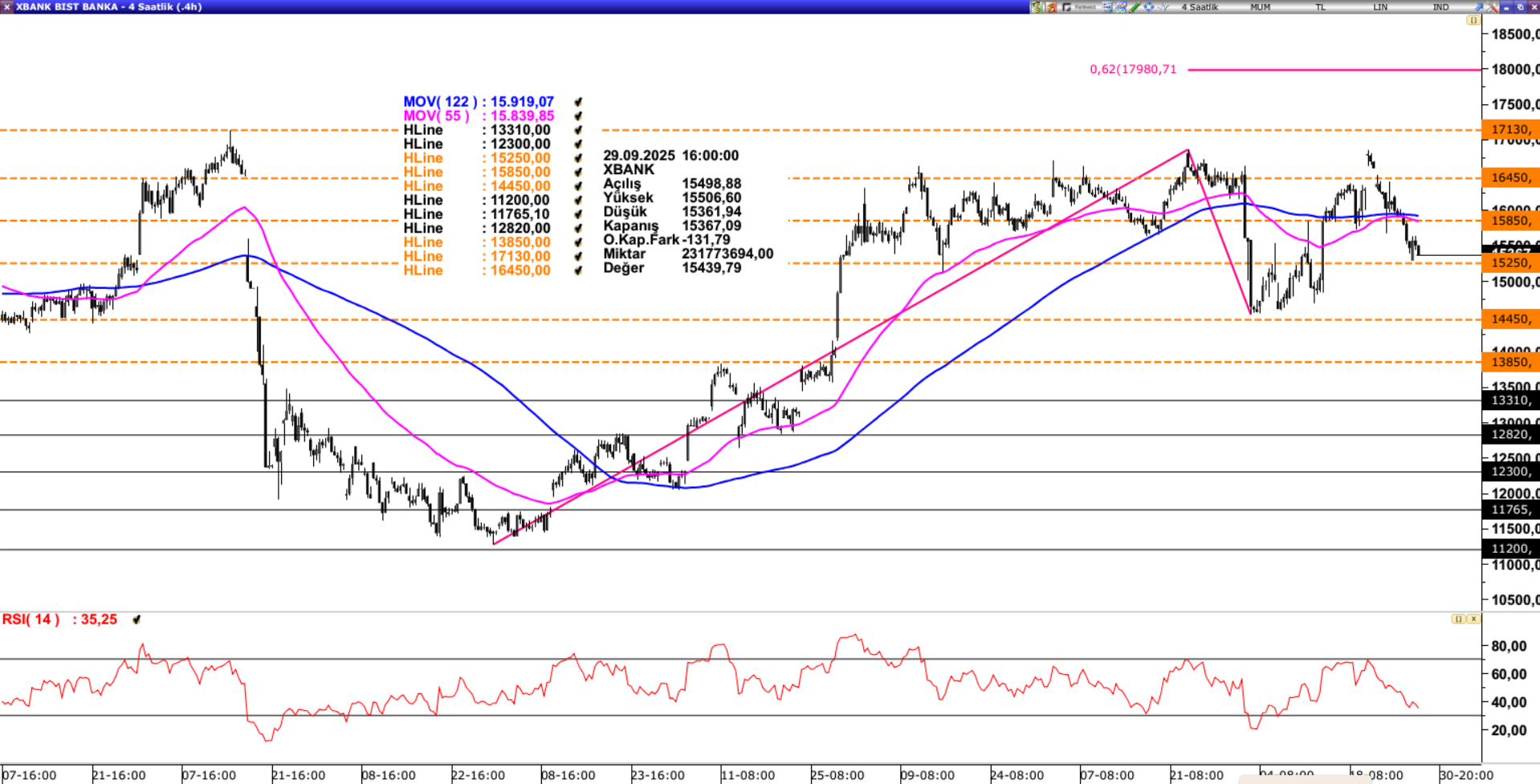Open the 4 Saatlik timeframe dropdown

click(x=1200, y=7)
